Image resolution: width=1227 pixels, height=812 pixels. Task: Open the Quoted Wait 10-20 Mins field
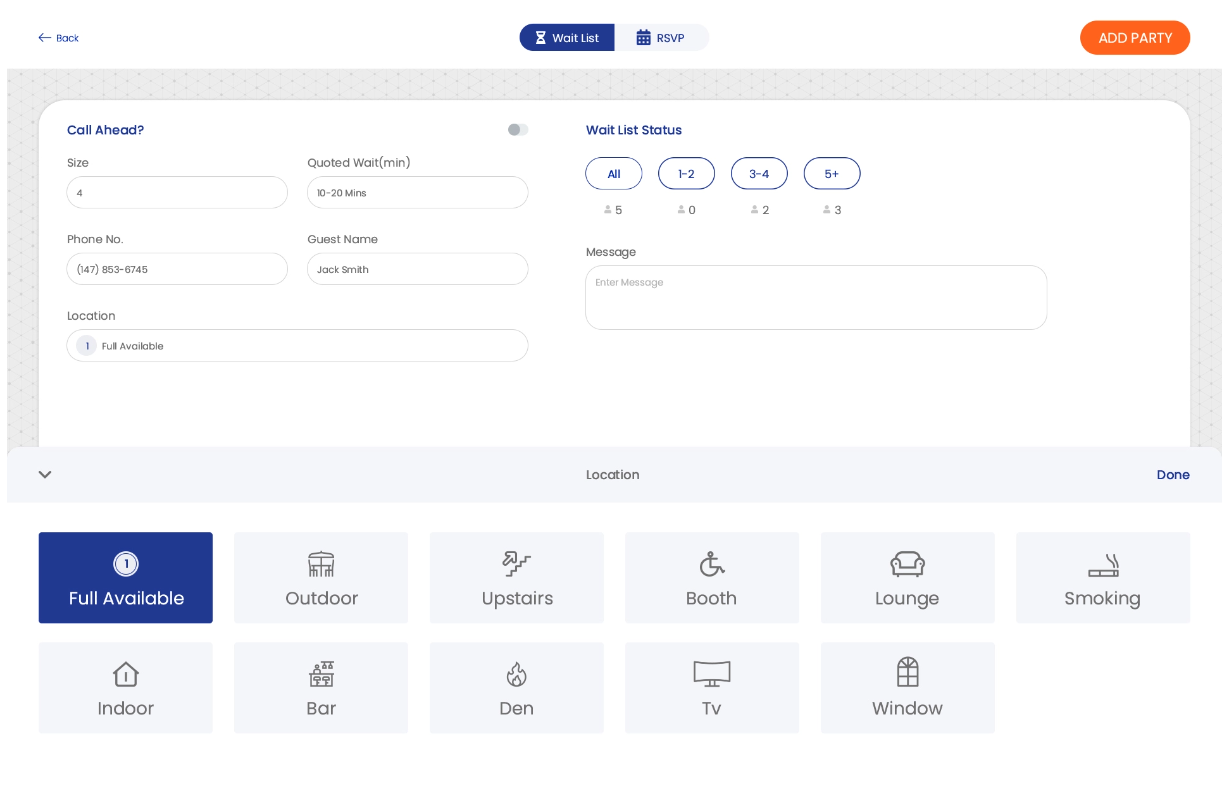418,193
